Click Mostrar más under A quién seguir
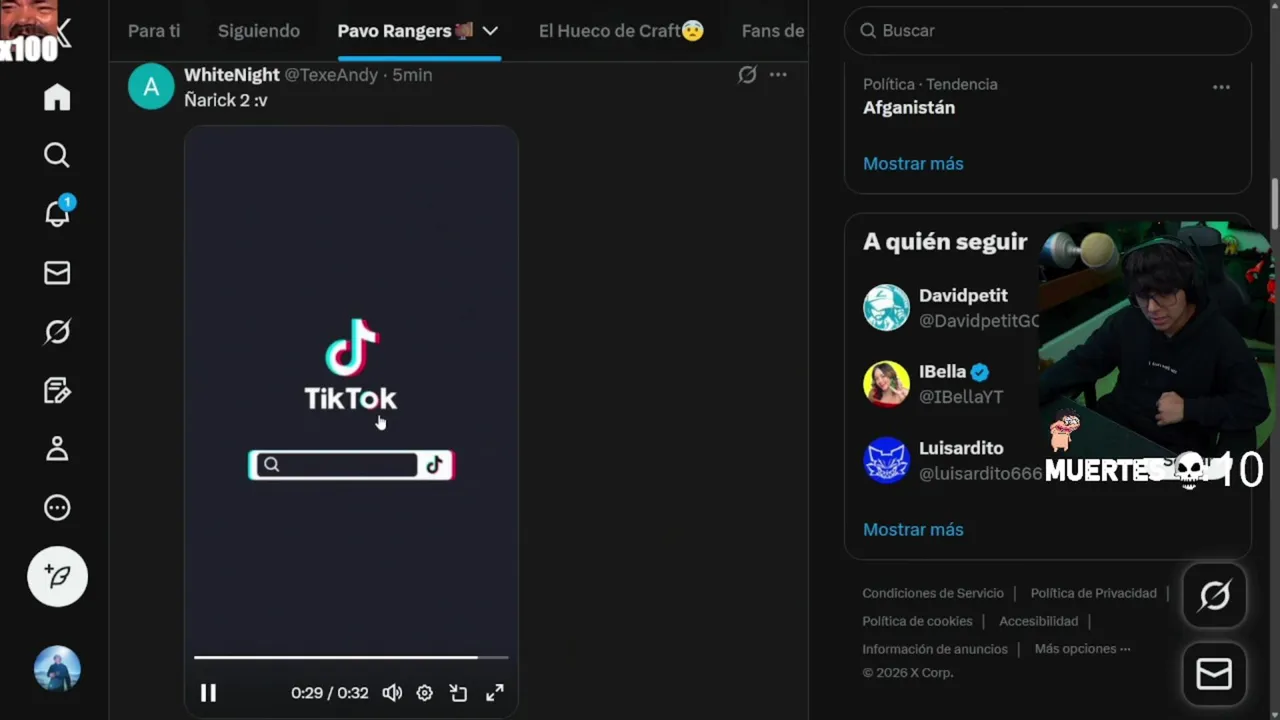This screenshot has width=1280, height=720. [913, 529]
